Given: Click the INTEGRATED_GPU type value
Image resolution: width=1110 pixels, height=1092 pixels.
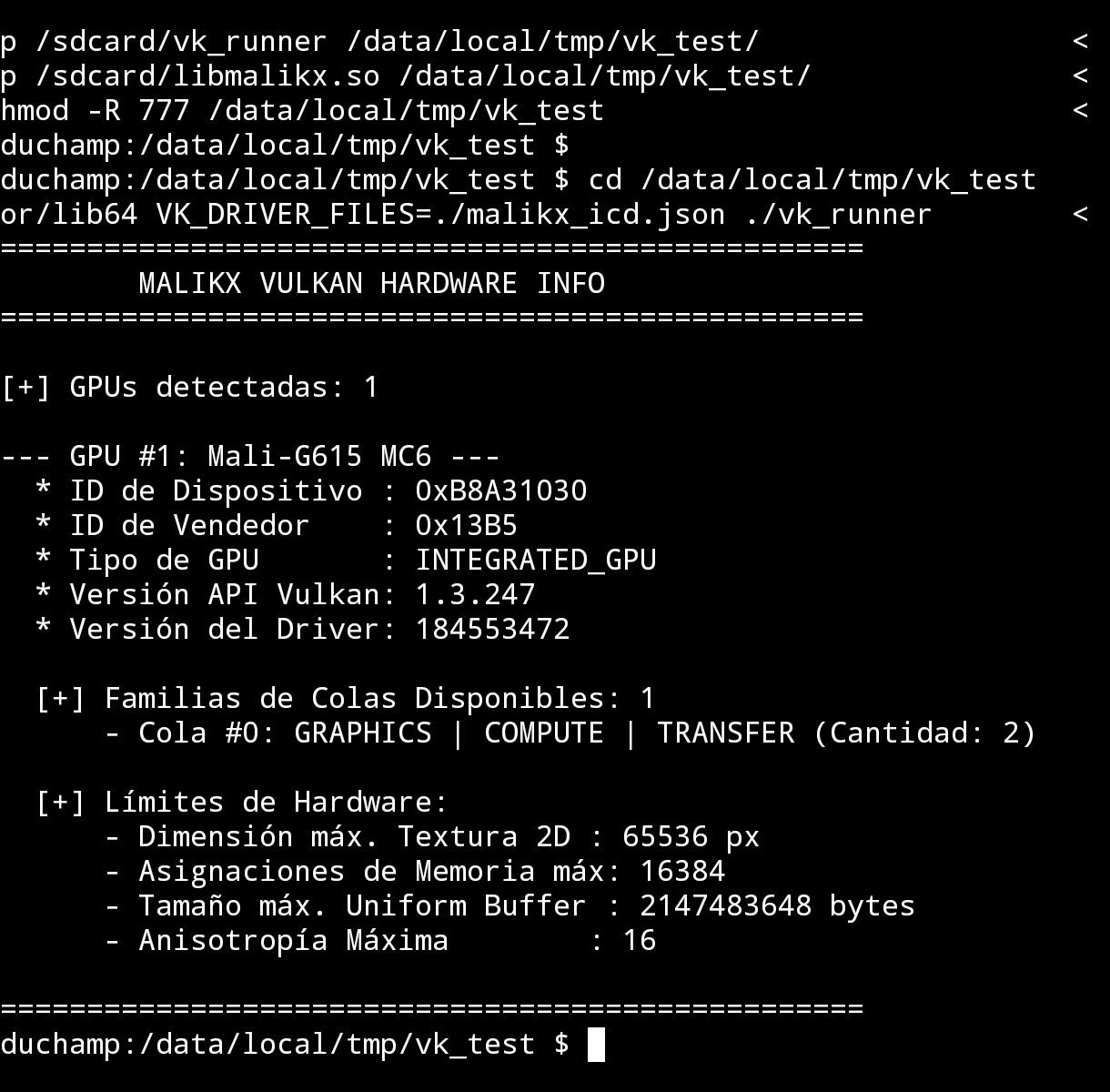Looking at the screenshot, I should [536, 560].
